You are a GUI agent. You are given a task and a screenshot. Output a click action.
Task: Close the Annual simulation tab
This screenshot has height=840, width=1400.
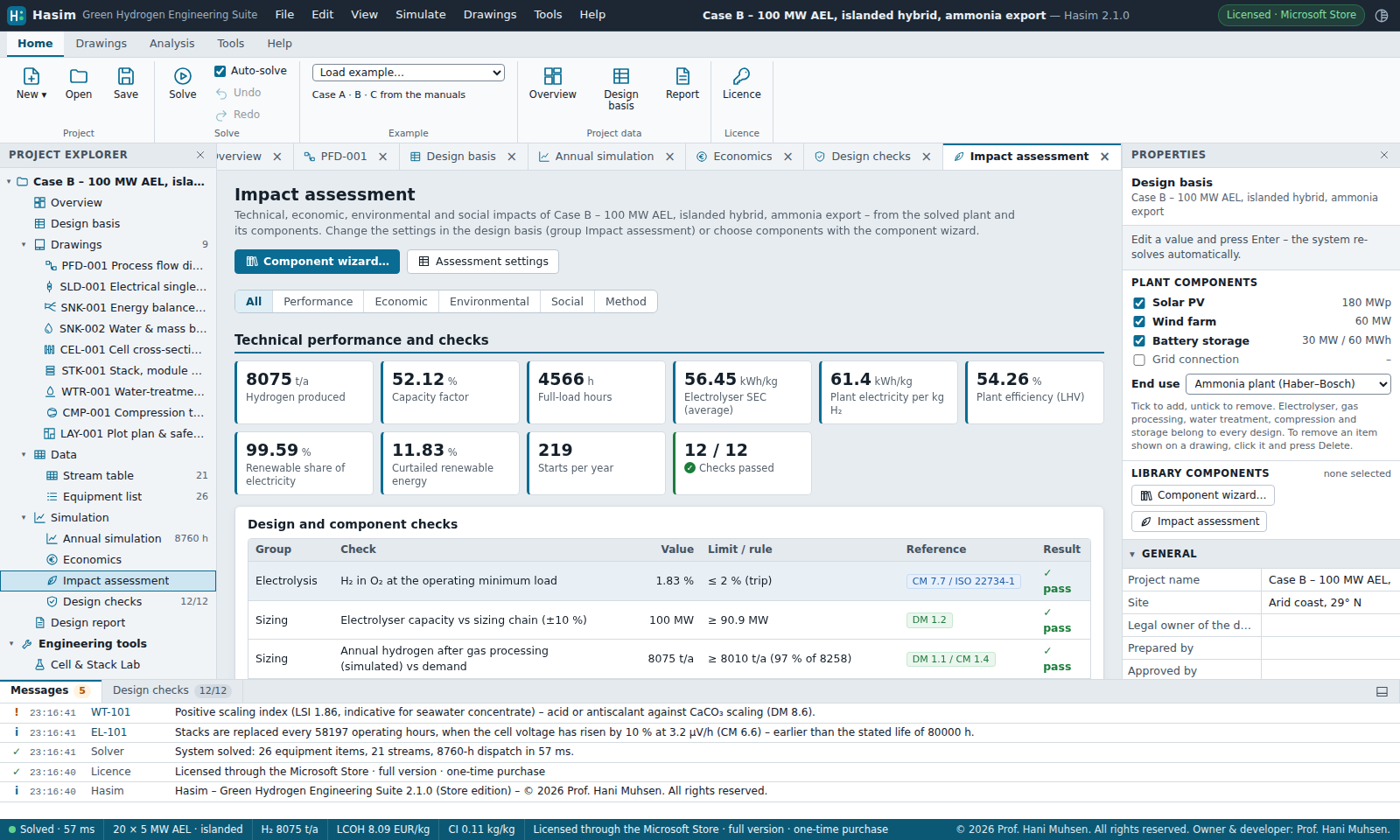click(670, 157)
